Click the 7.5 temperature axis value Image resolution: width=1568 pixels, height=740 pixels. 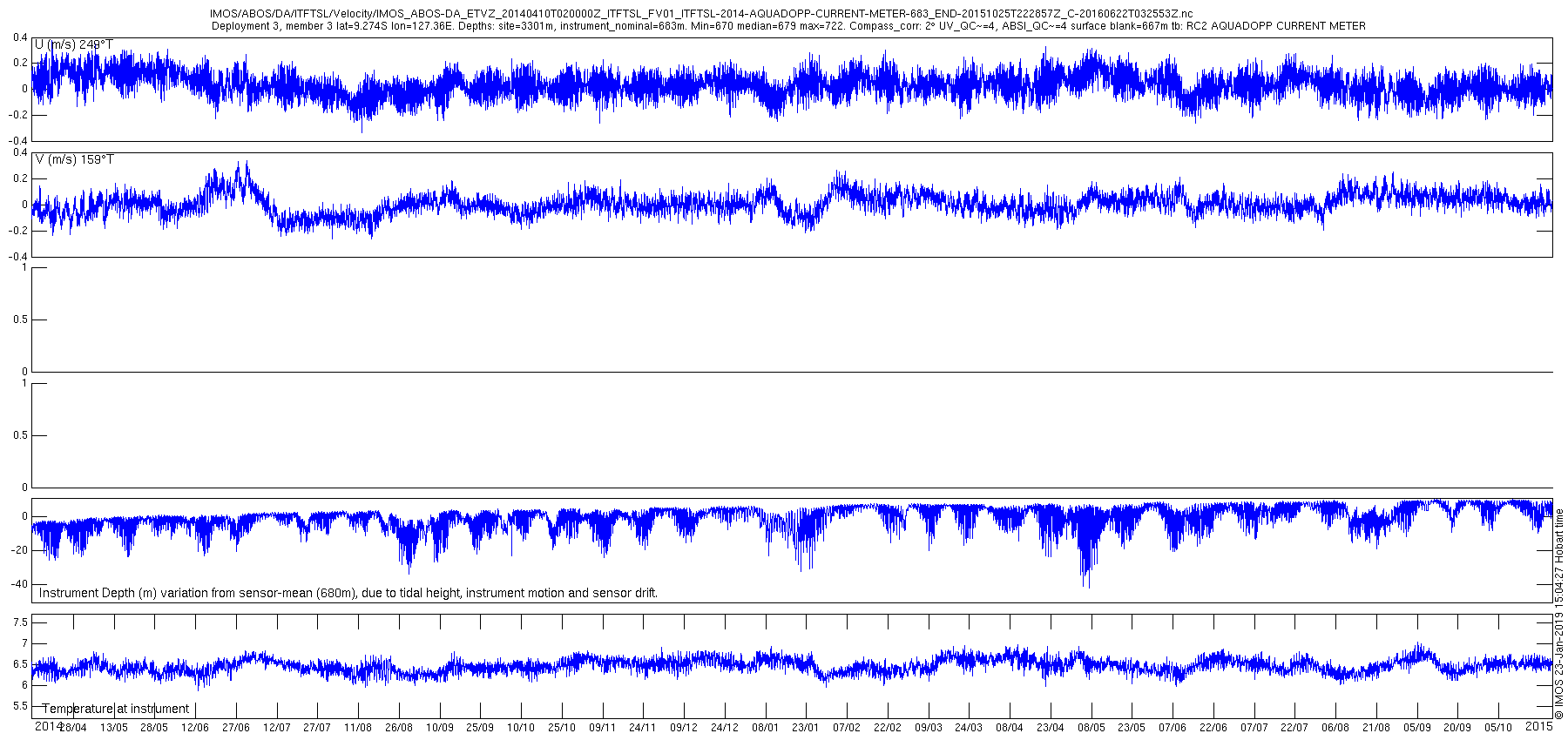(20, 622)
